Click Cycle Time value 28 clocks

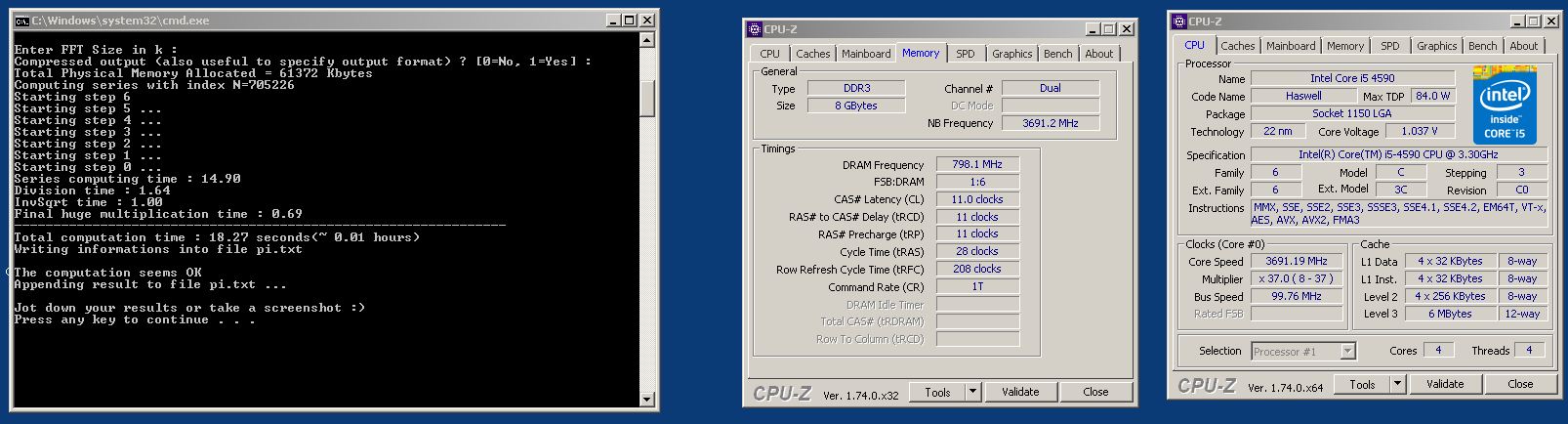tap(977, 251)
